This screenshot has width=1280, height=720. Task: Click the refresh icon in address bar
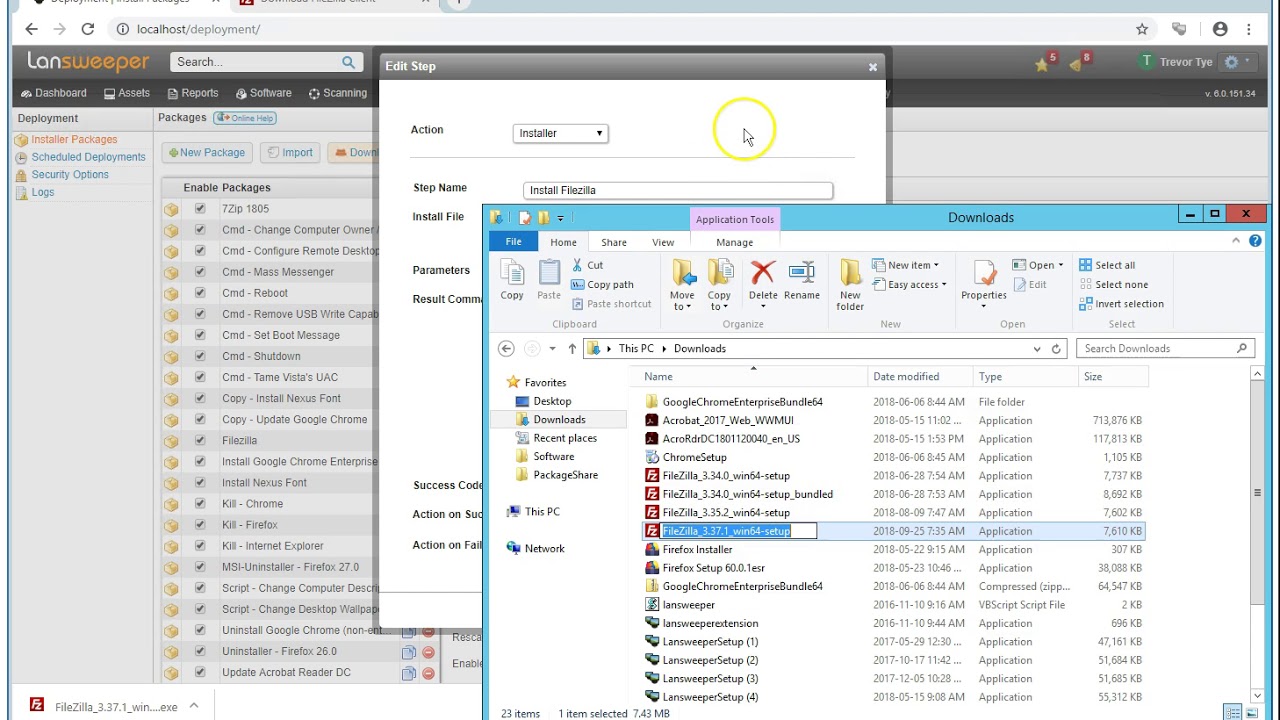pyautogui.click(x=1056, y=349)
